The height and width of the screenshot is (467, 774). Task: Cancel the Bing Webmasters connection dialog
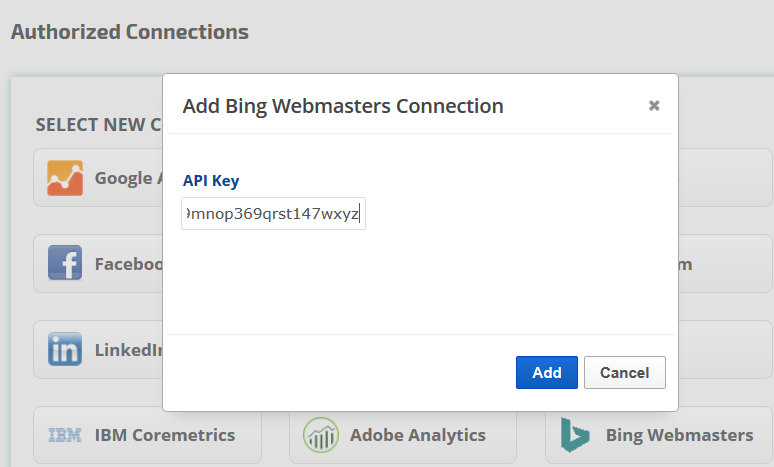[x=624, y=373]
